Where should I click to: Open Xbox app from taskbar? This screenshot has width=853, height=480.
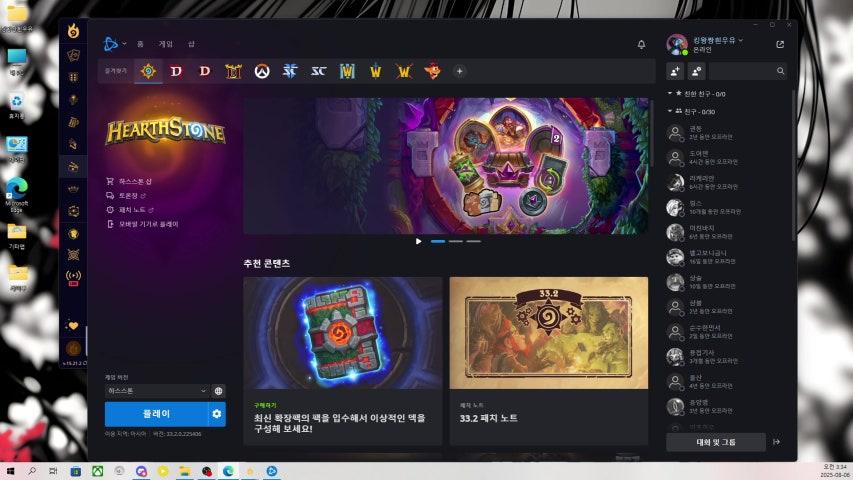[x=97, y=471]
